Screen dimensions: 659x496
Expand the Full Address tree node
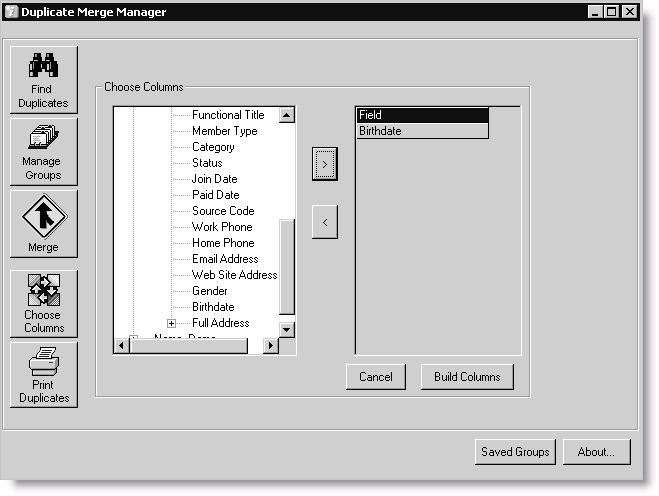171,323
